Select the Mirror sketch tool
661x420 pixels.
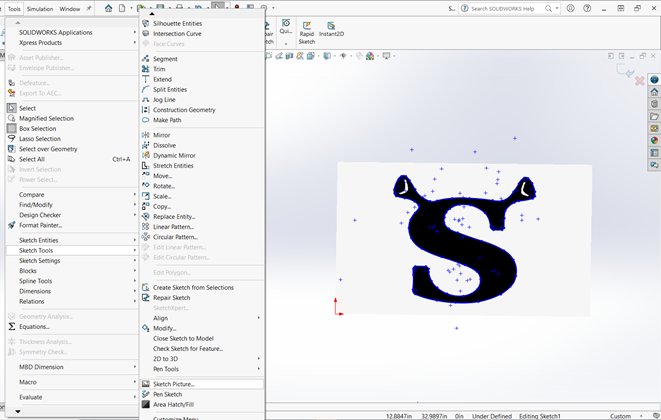click(x=202, y=135)
